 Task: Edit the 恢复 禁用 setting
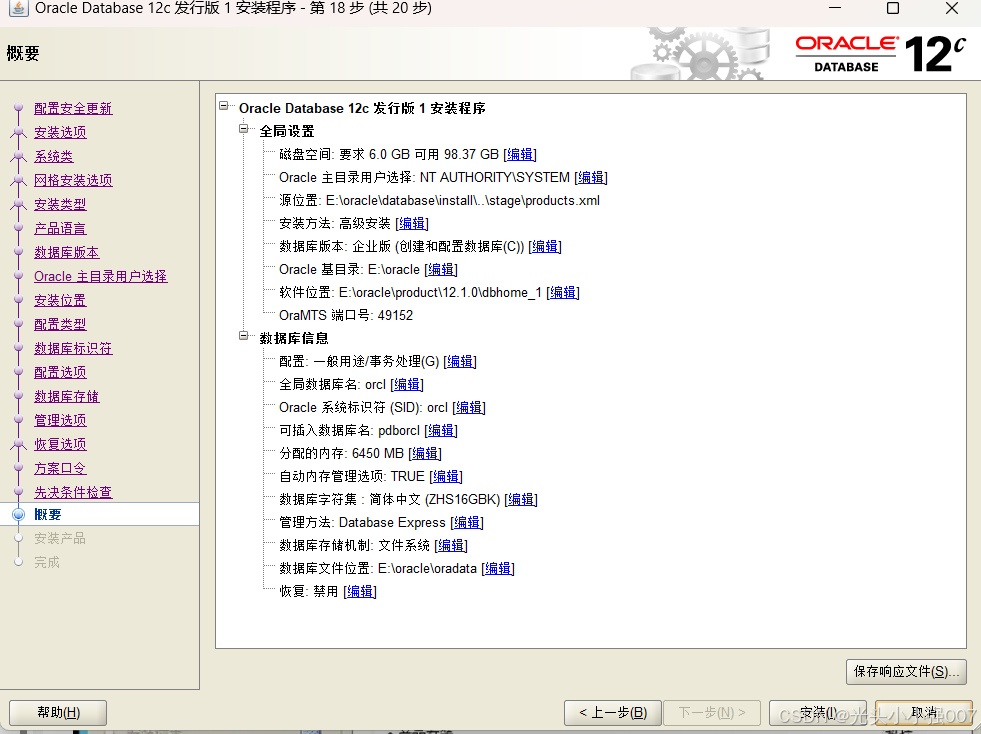pyautogui.click(x=360, y=592)
